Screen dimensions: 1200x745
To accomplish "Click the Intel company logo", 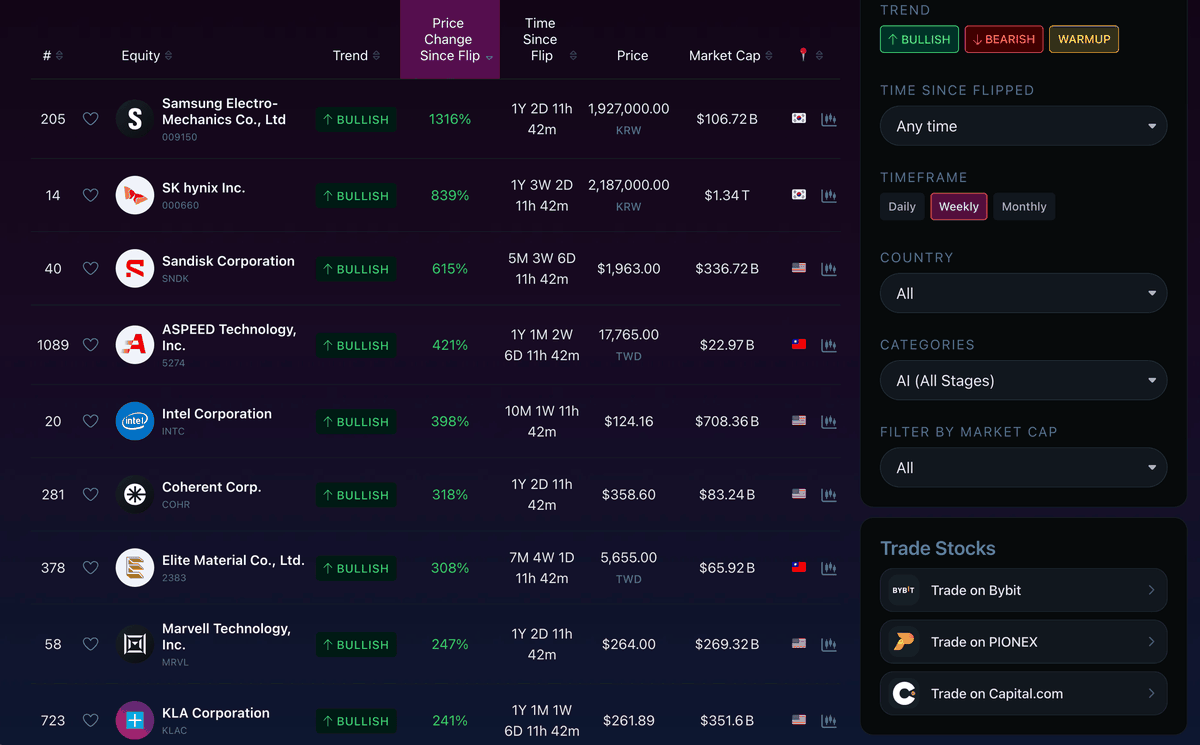I will tap(135, 421).
